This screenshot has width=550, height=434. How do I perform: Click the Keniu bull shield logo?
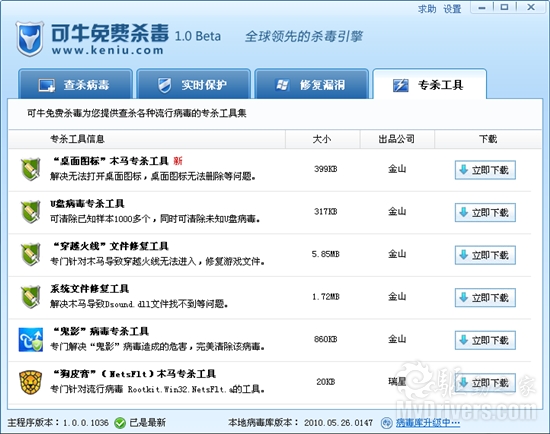30,39
